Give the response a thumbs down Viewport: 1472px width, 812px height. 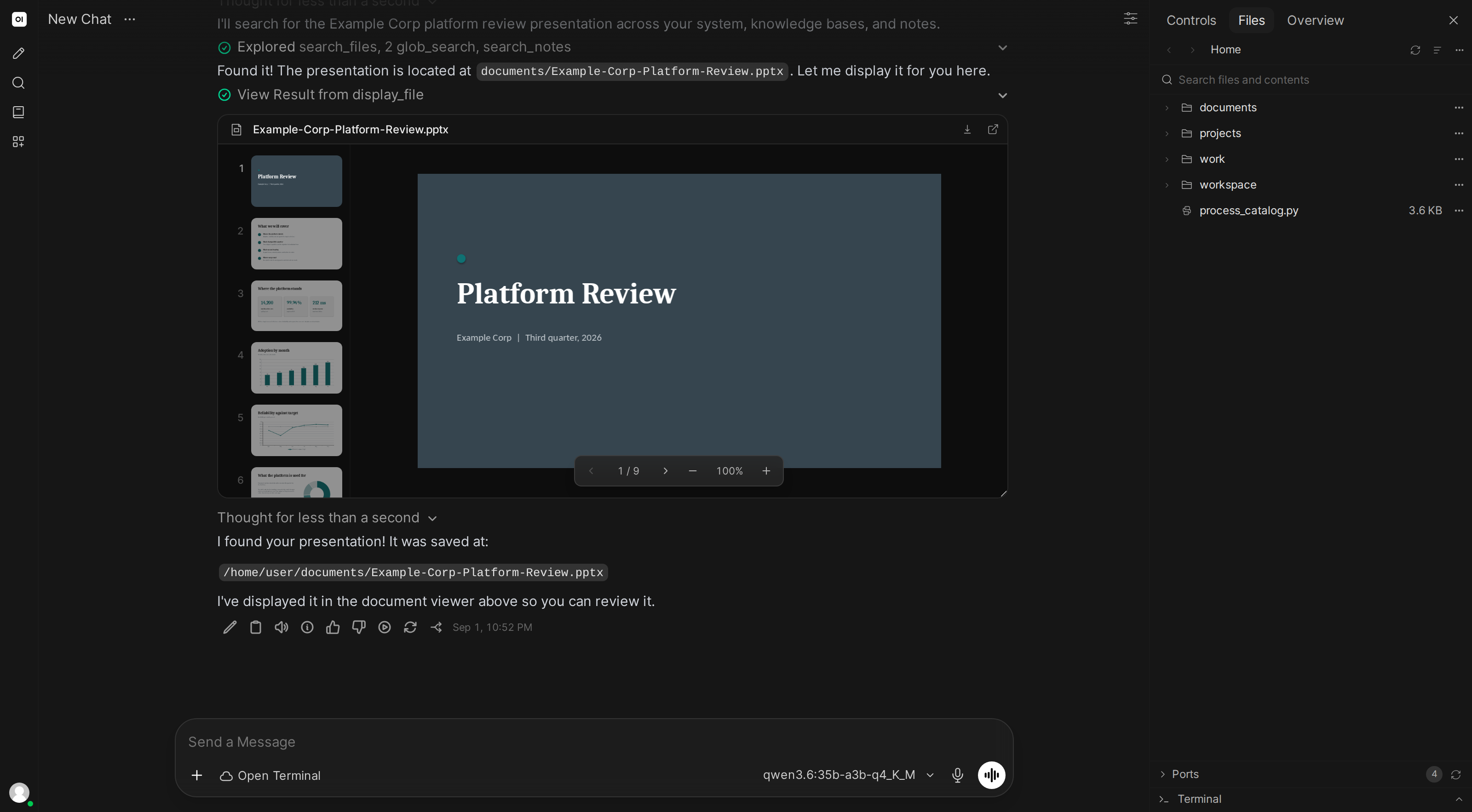[x=358, y=628]
